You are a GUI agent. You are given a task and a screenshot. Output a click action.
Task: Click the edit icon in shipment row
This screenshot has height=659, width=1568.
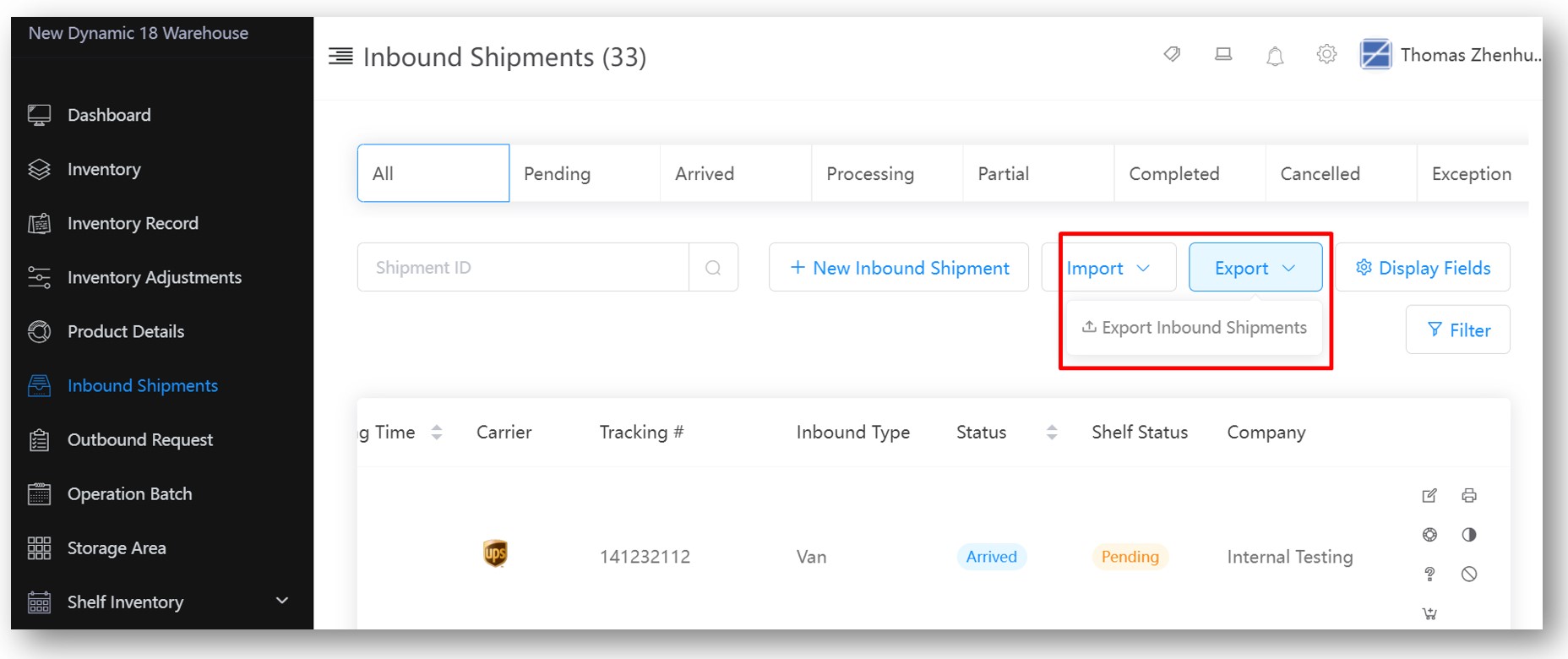pyautogui.click(x=1429, y=496)
